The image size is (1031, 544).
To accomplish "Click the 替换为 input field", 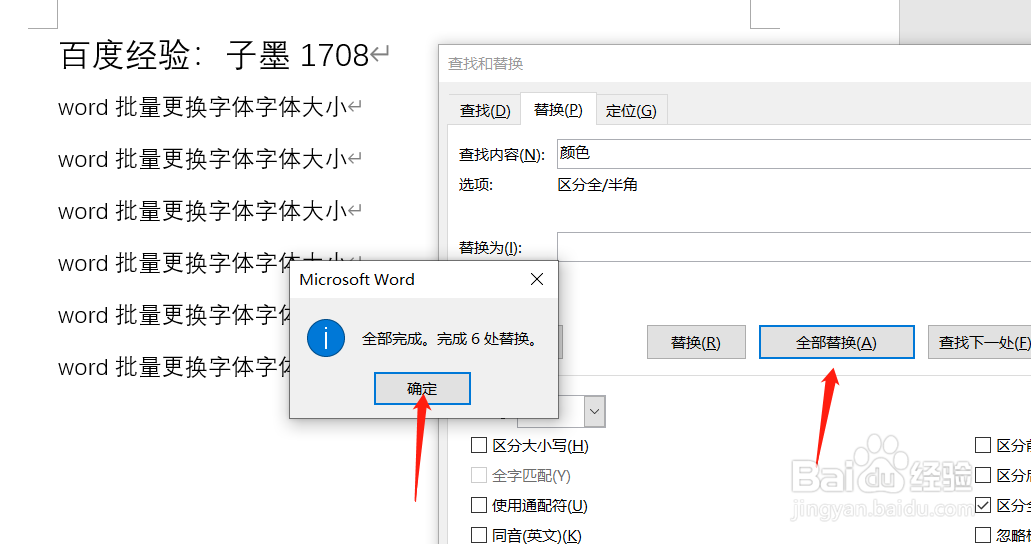I will [x=794, y=247].
